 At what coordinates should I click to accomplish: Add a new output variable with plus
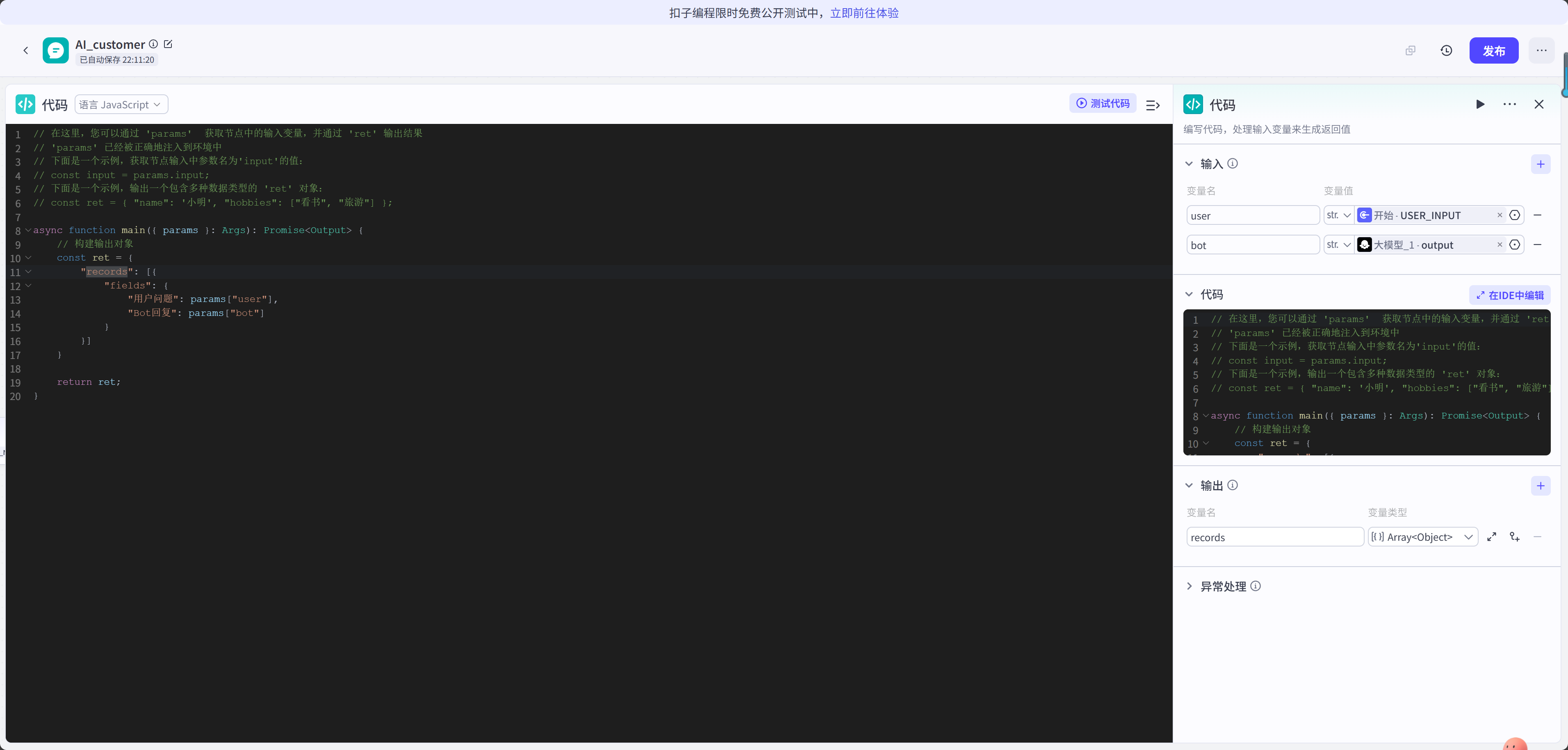1540,486
